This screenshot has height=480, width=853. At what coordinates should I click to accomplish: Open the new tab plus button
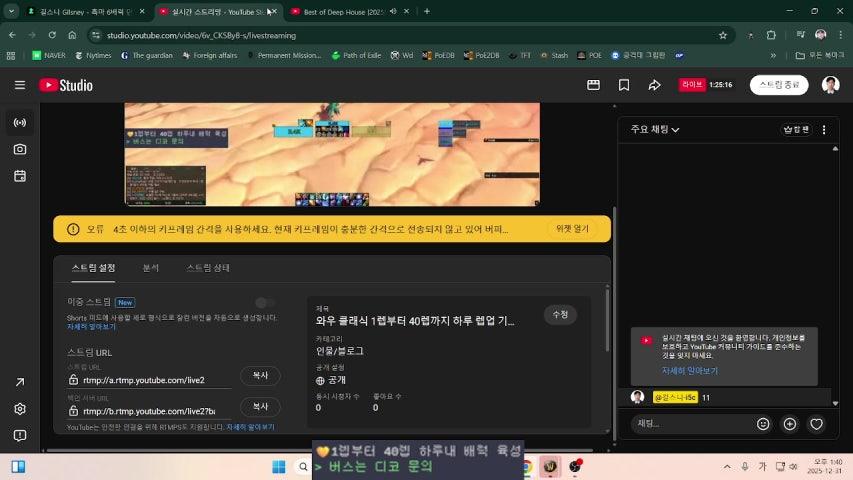(x=427, y=11)
